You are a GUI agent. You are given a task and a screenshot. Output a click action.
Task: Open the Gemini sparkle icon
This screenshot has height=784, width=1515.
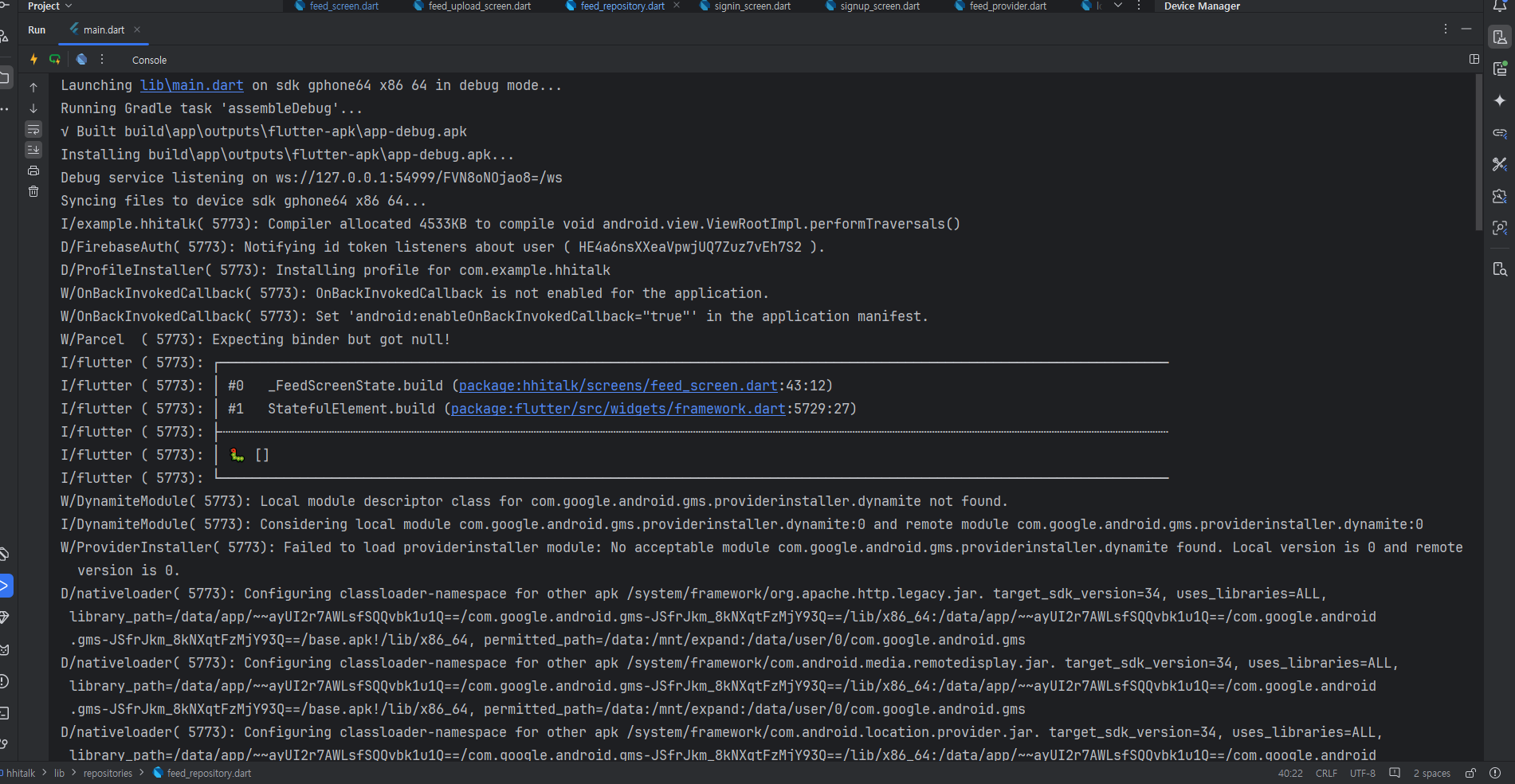click(x=1500, y=100)
